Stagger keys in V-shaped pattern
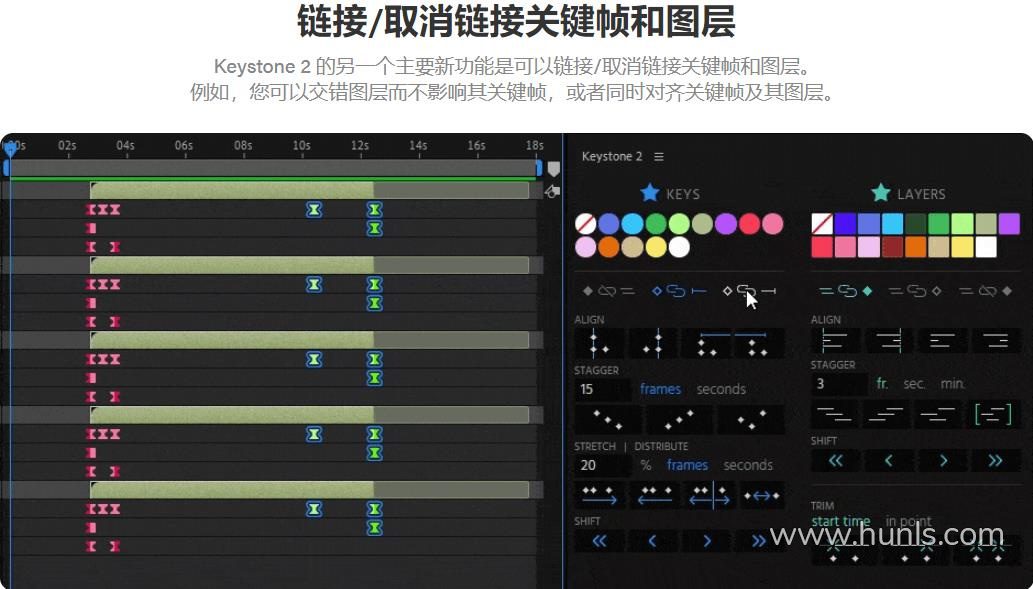The width and height of the screenshot is (1033, 589). 752,419
